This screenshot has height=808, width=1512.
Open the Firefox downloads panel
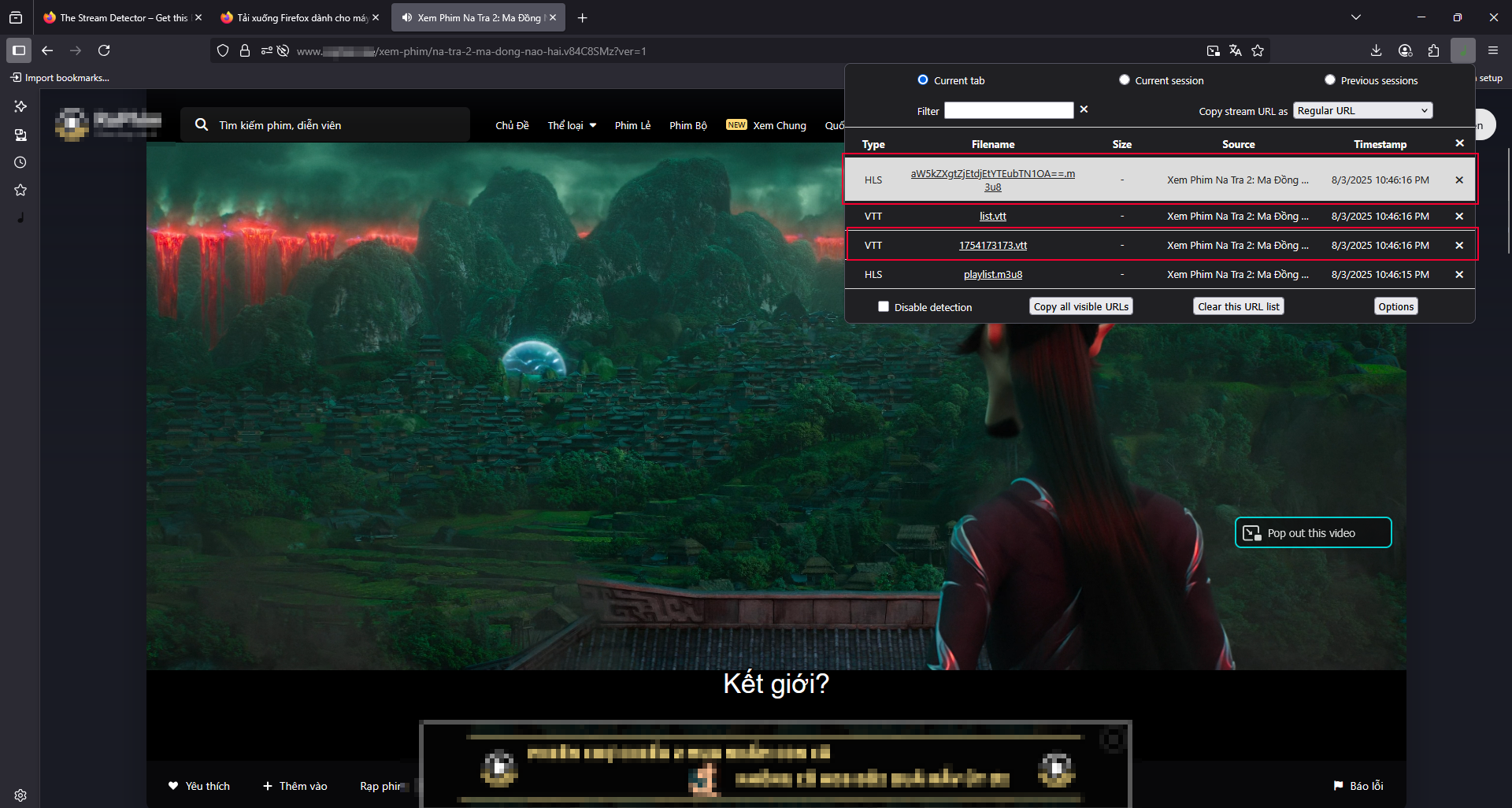[1376, 50]
